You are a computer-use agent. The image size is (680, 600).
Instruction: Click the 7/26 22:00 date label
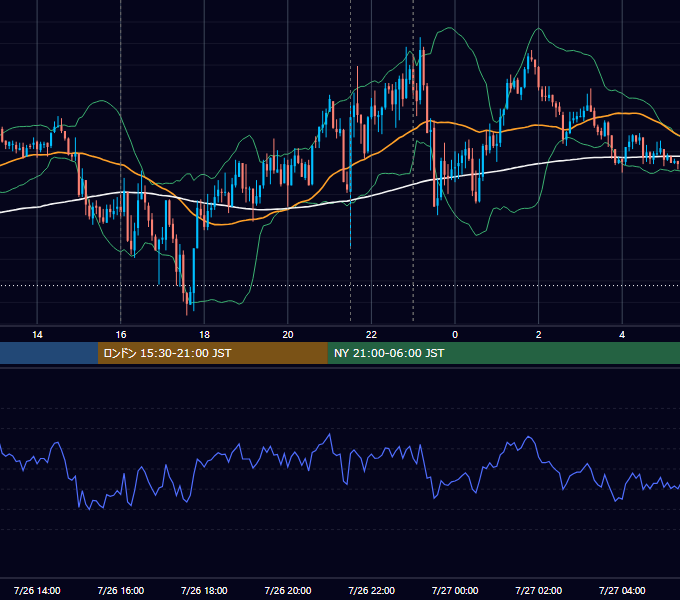372,590
